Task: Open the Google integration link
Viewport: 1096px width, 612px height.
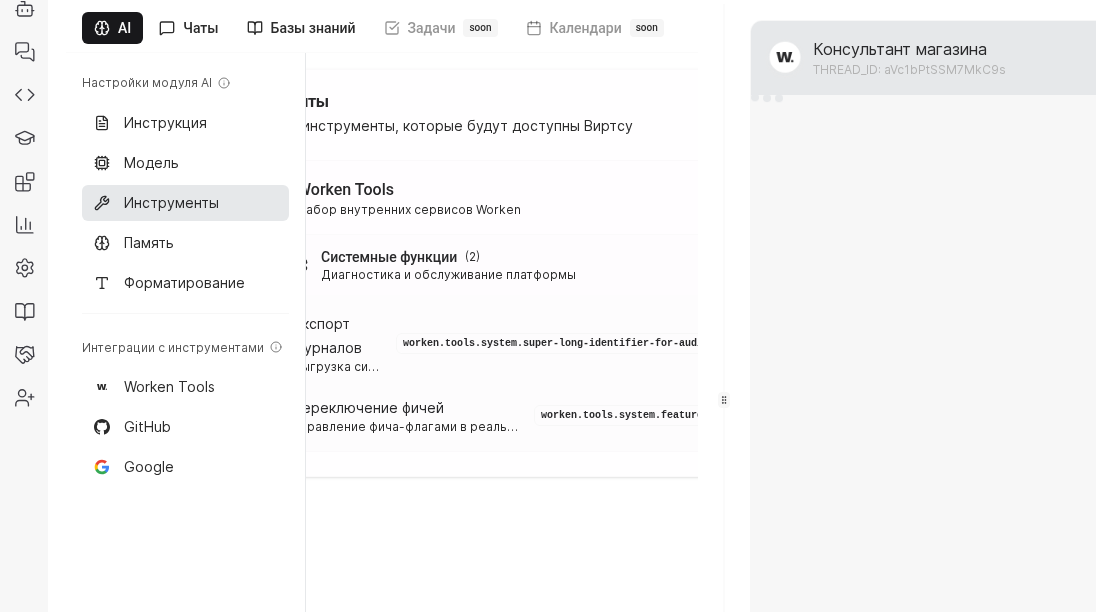Action: (x=148, y=467)
